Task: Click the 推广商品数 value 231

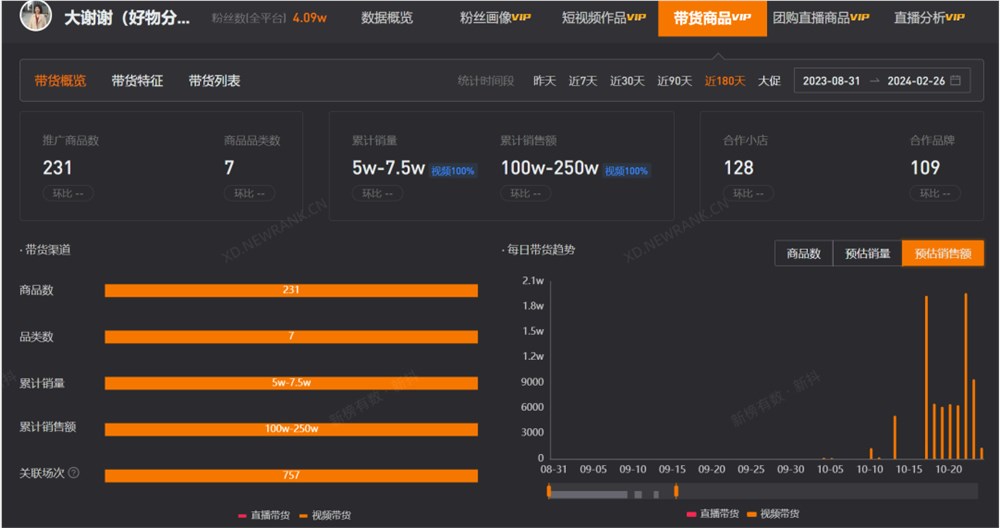Action: coord(57,168)
